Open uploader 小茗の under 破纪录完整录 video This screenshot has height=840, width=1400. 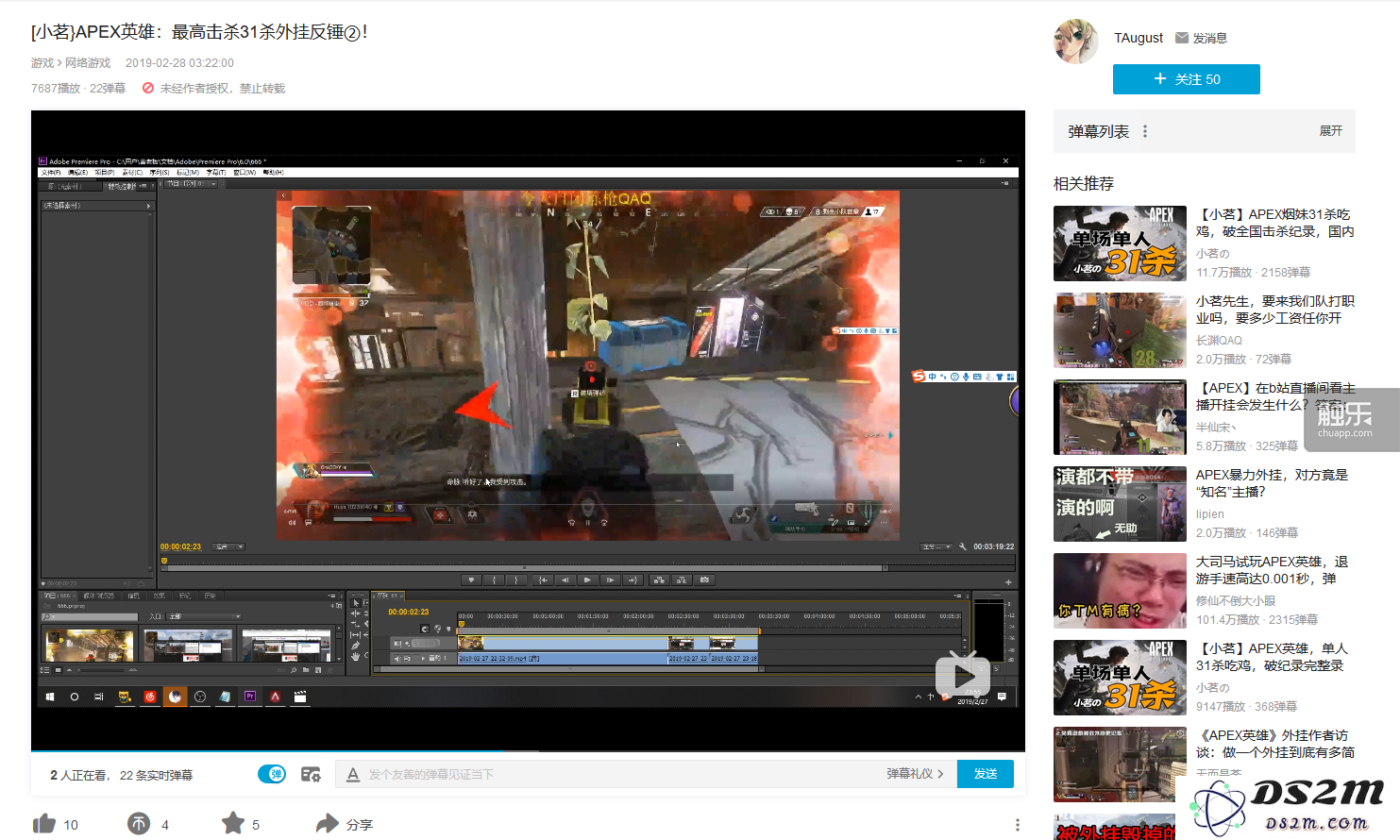[1213, 688]
